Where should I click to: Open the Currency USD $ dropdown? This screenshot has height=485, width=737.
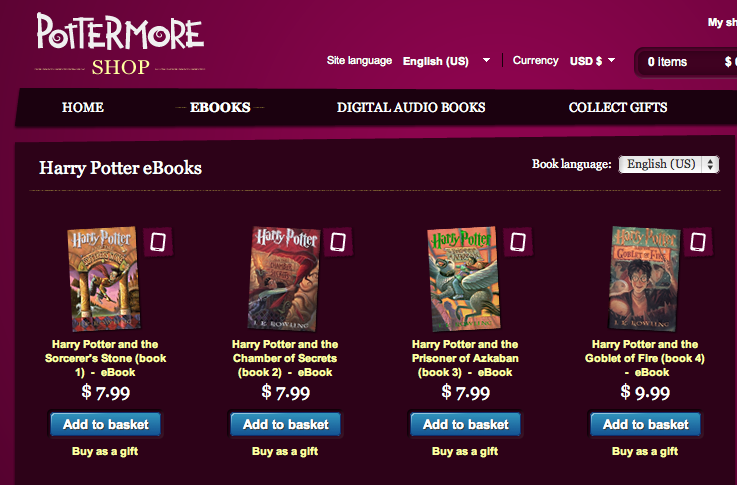[x=592, y=61]
